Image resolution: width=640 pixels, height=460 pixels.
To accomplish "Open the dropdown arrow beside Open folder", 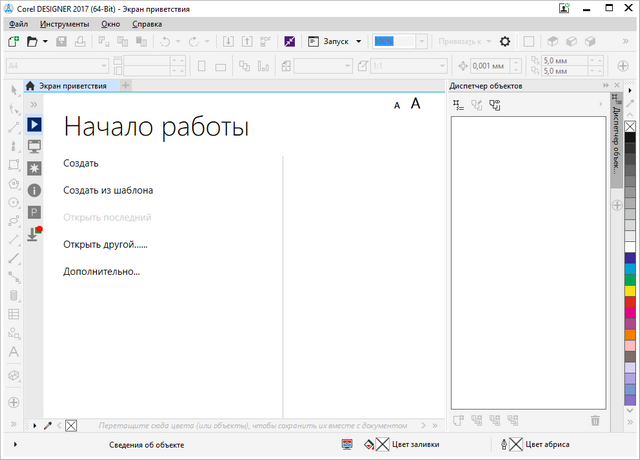I will click(45, 42).
